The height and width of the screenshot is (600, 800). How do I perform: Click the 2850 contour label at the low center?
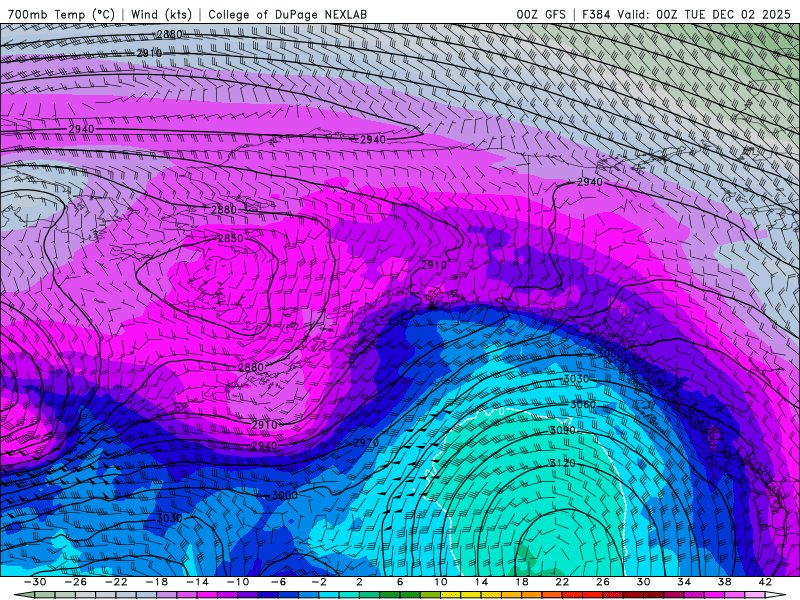tap(231, 238)
